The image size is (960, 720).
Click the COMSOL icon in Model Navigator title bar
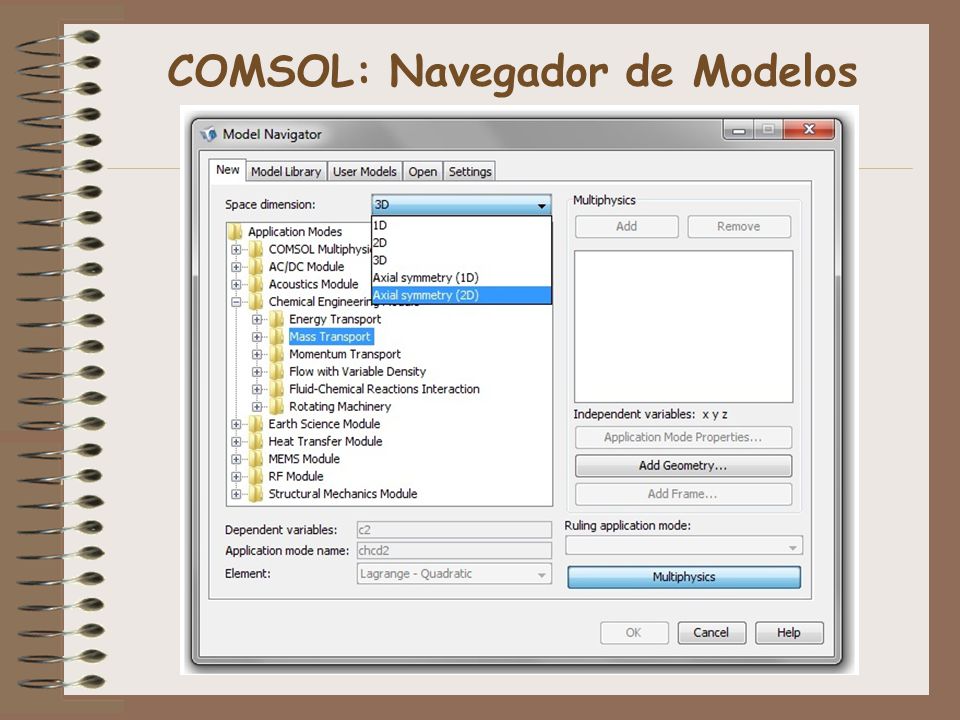[209, 133]
